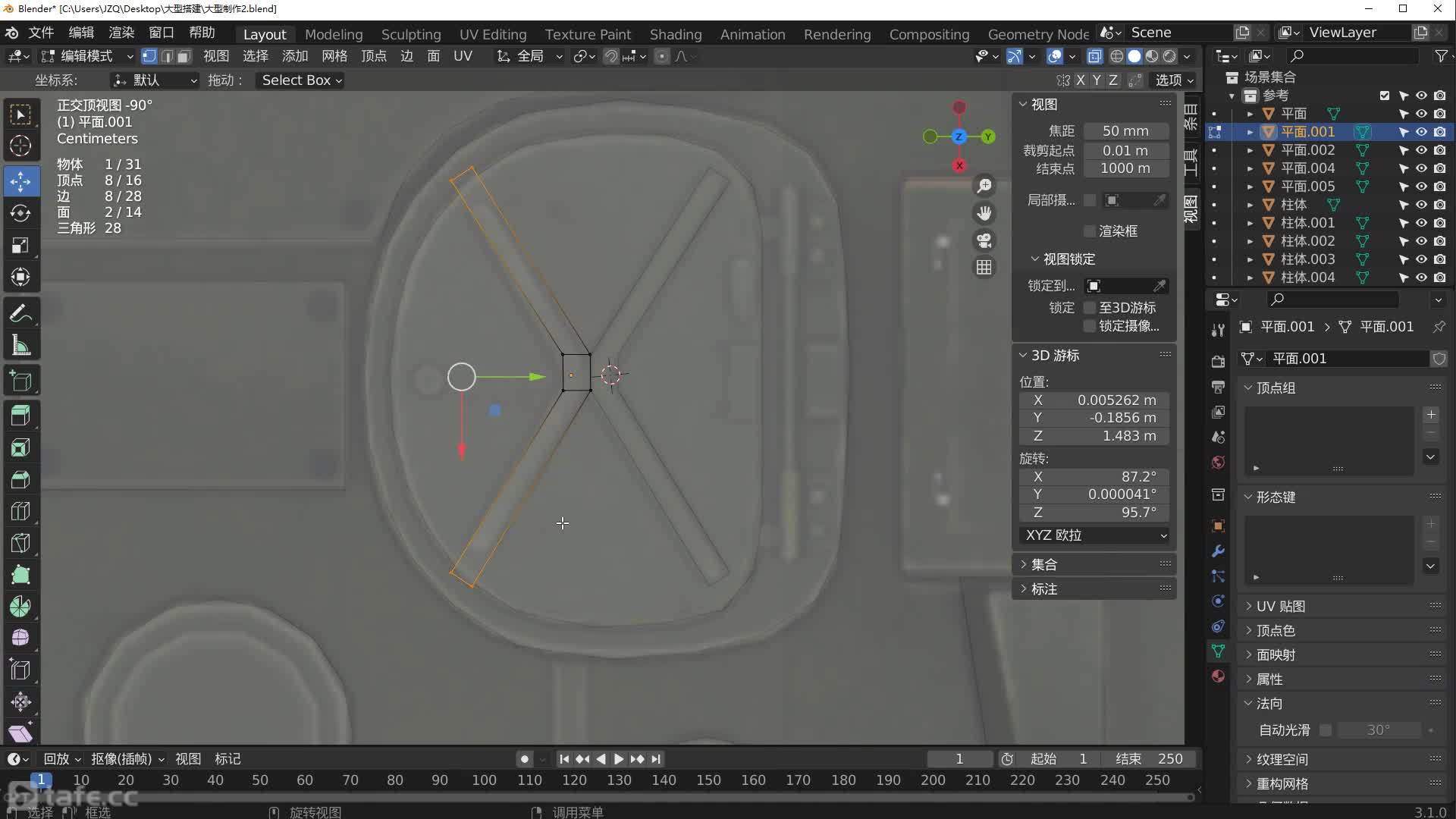Choose the Measure ruler tool
Screen dimensions: 1456x819
point(20,346)
